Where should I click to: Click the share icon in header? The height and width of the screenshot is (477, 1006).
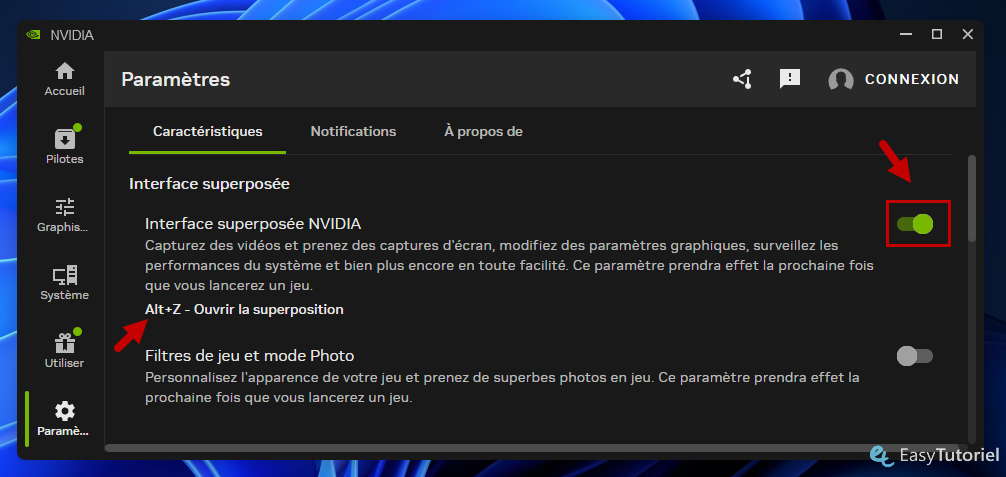point(742,79)
